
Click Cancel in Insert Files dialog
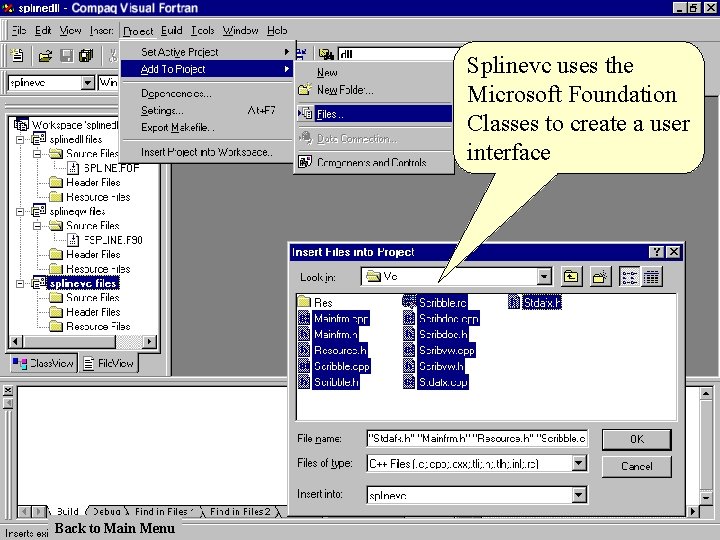pos(636,466)
